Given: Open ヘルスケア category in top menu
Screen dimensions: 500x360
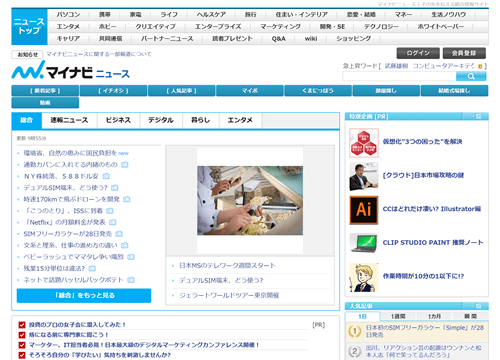Looking at the screenshot, I should pyautogui.click(x=211, y=15).
